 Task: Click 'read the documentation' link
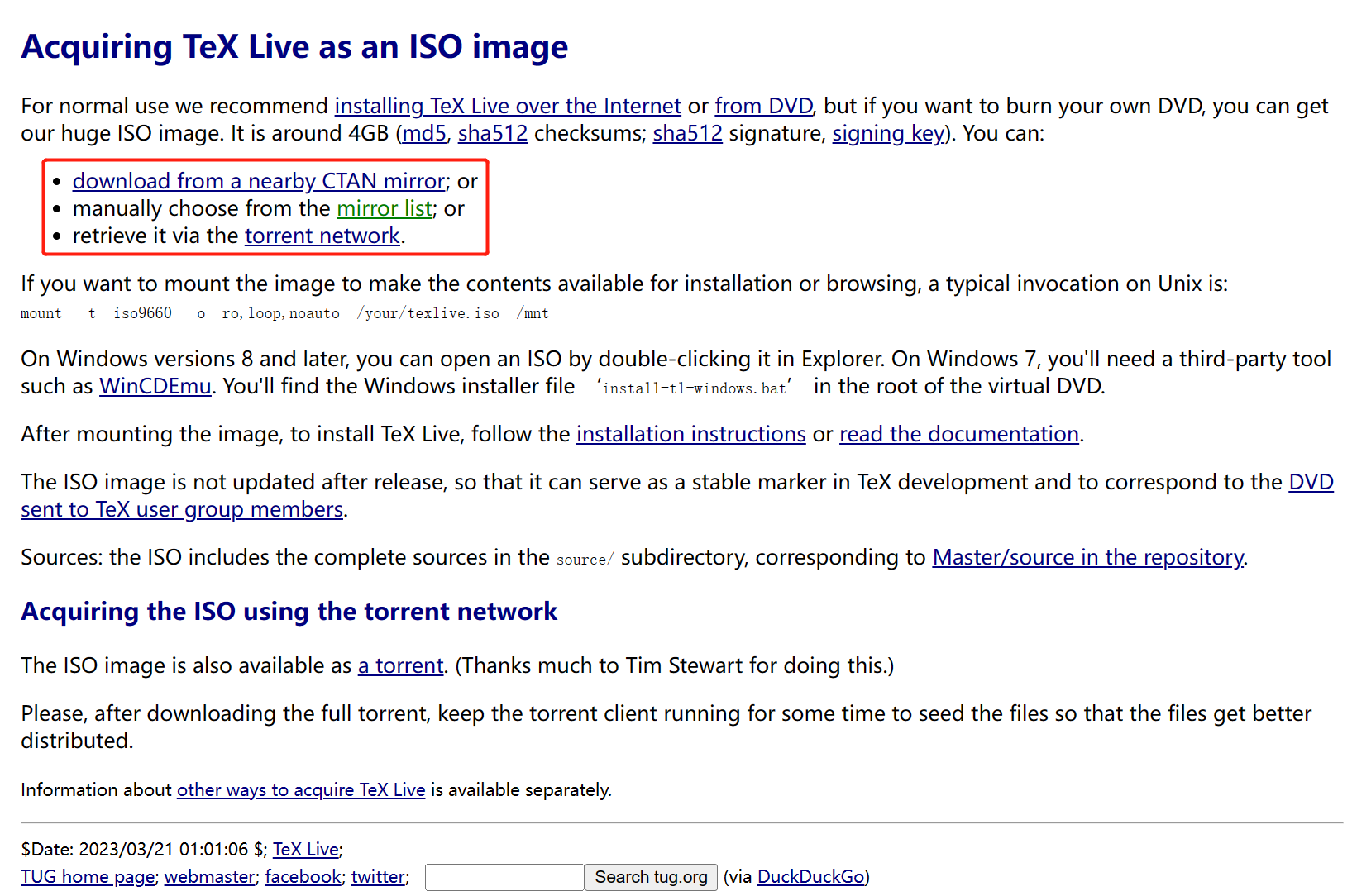[959, 434]
